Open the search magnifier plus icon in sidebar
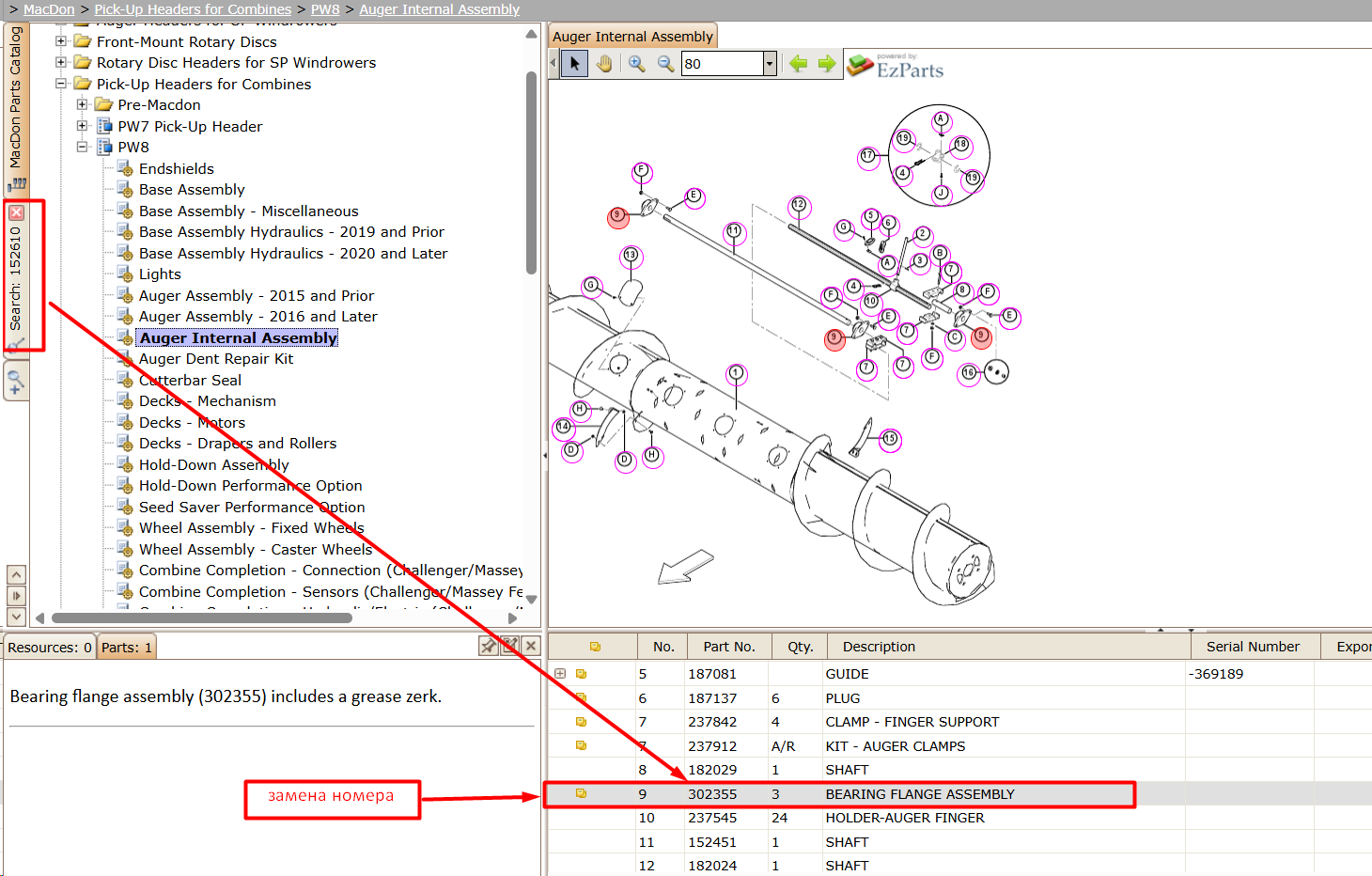Viewport: 1372px width, 876px height. (x=15, y=382)
